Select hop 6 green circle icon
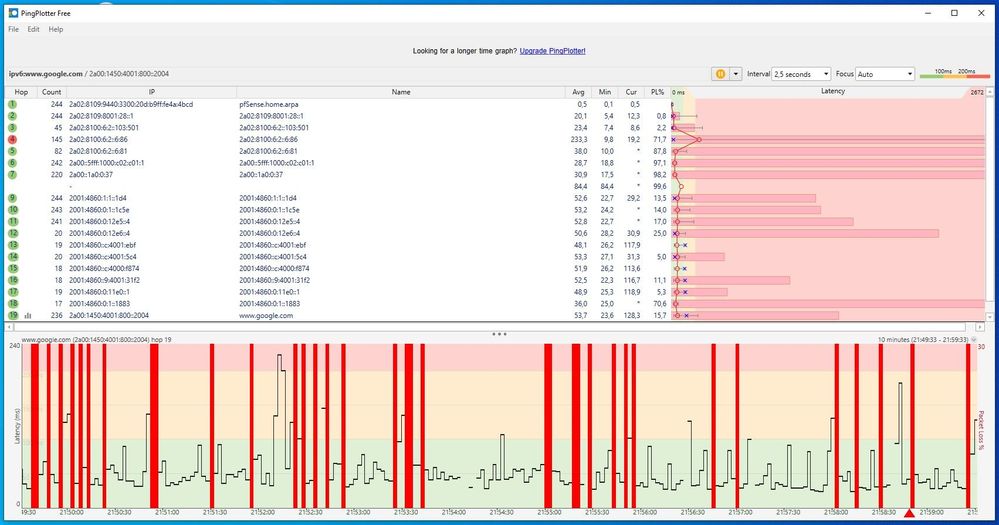999x525 pixels. [13, 162]
